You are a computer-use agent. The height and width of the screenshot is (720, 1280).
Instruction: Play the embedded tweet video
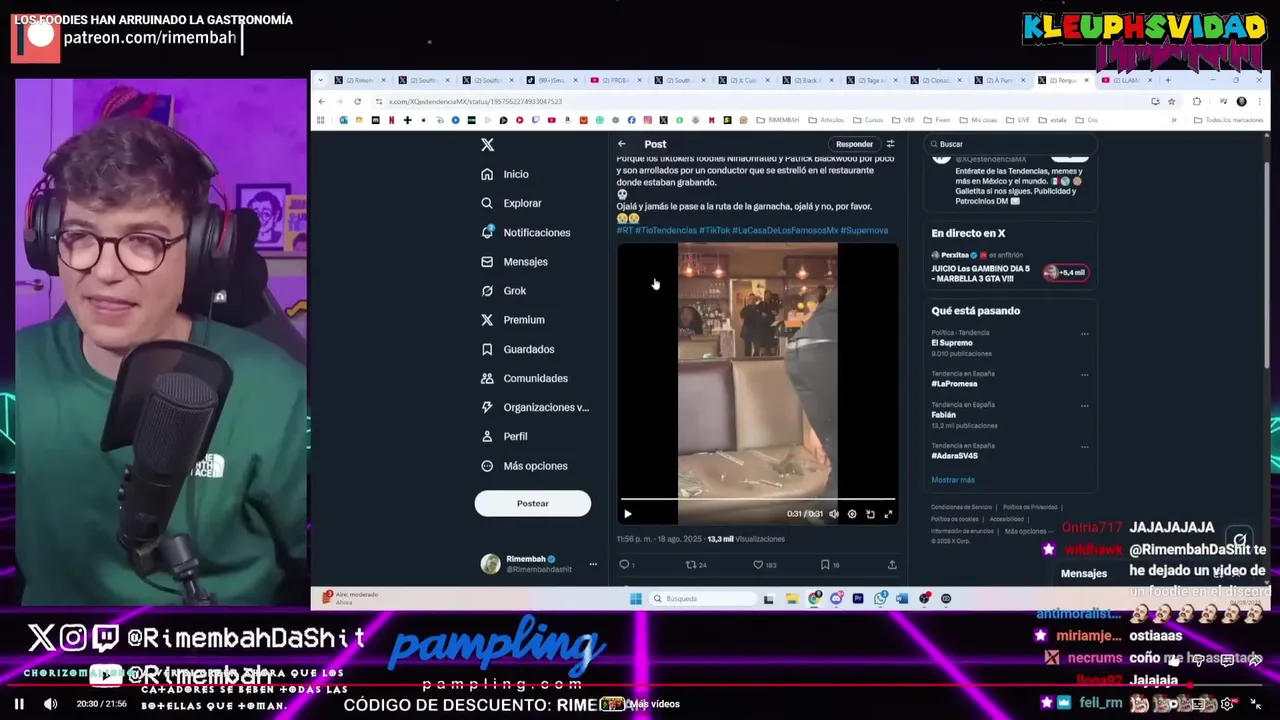pyautogui.click(x=628, y=514)
